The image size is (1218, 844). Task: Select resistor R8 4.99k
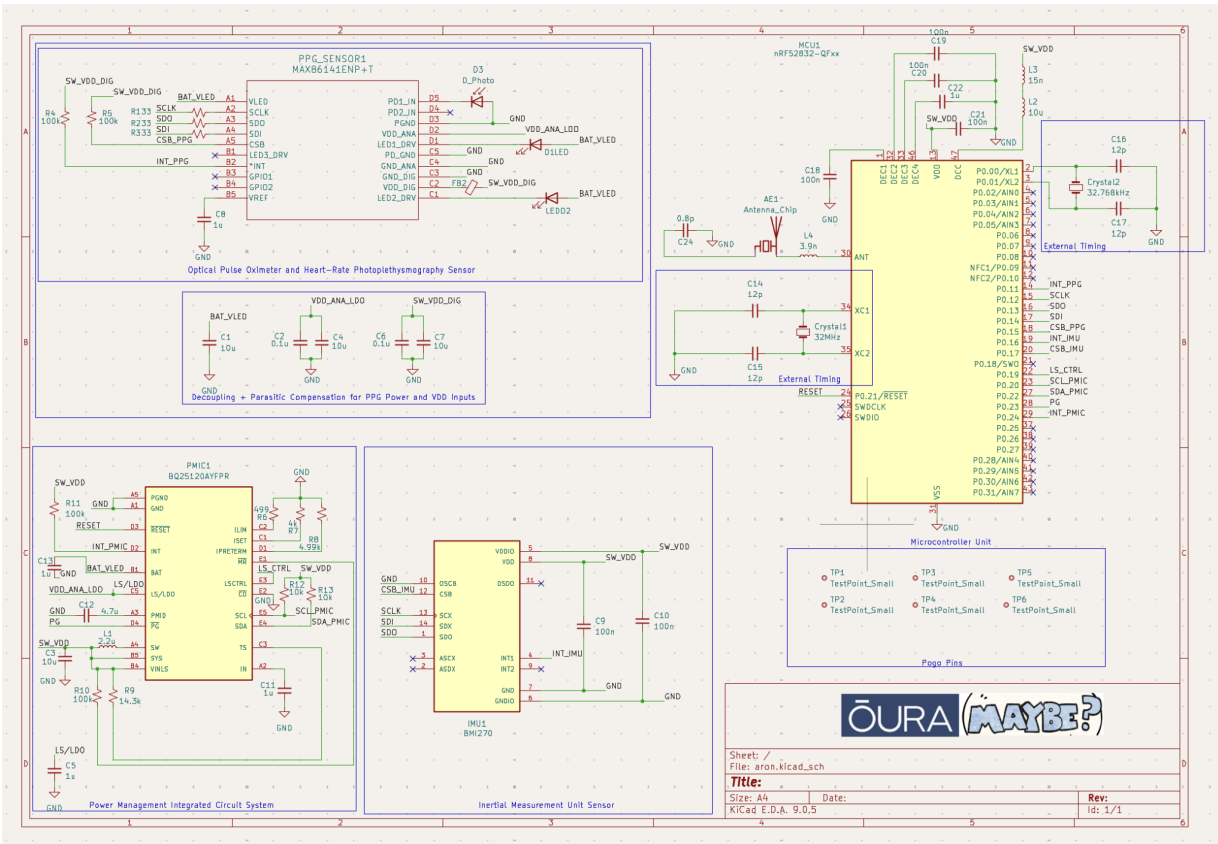pyautogui.click(x=321, y=515)
